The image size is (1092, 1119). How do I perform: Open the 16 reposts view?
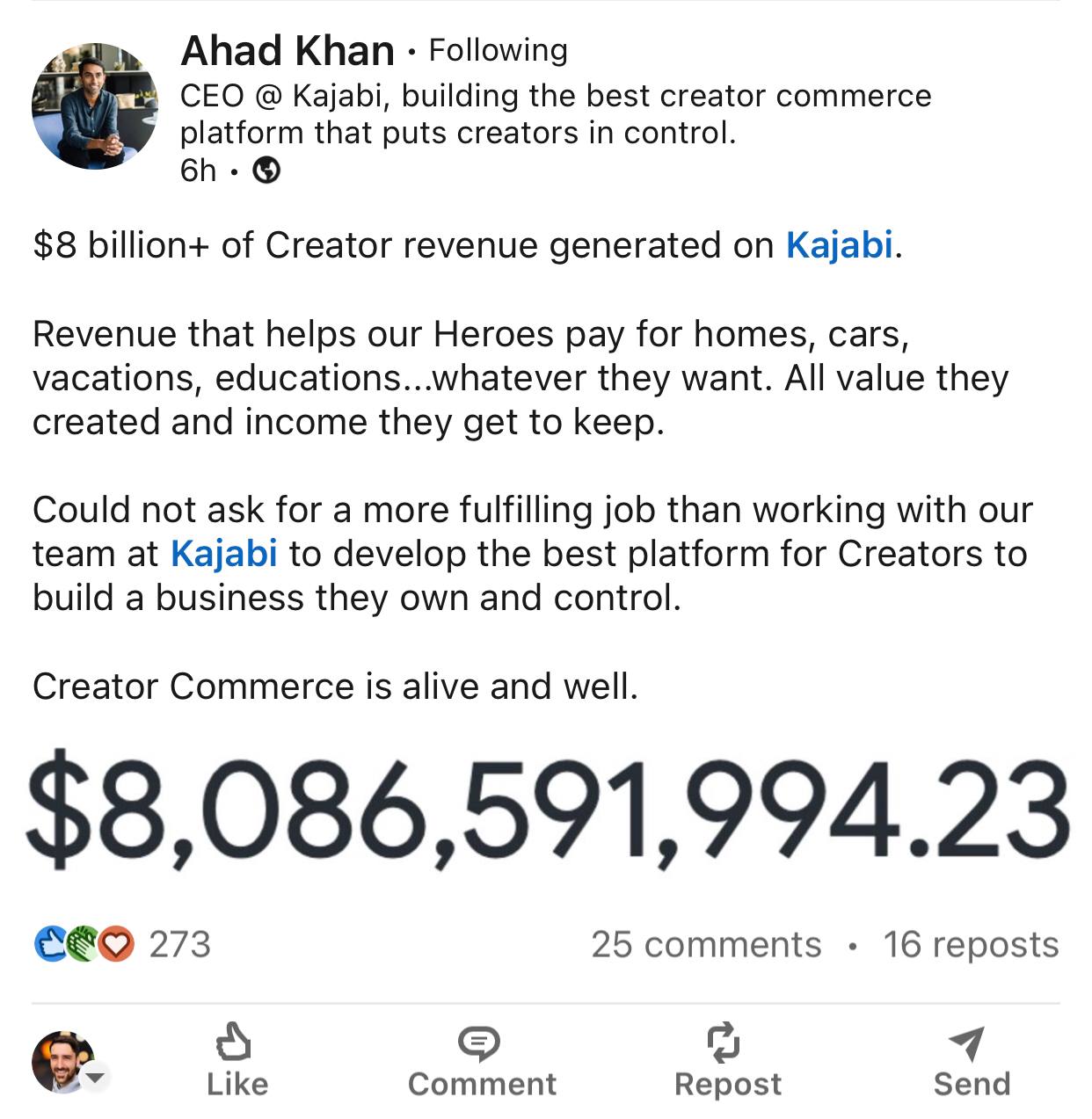click(x=972, y=945)
